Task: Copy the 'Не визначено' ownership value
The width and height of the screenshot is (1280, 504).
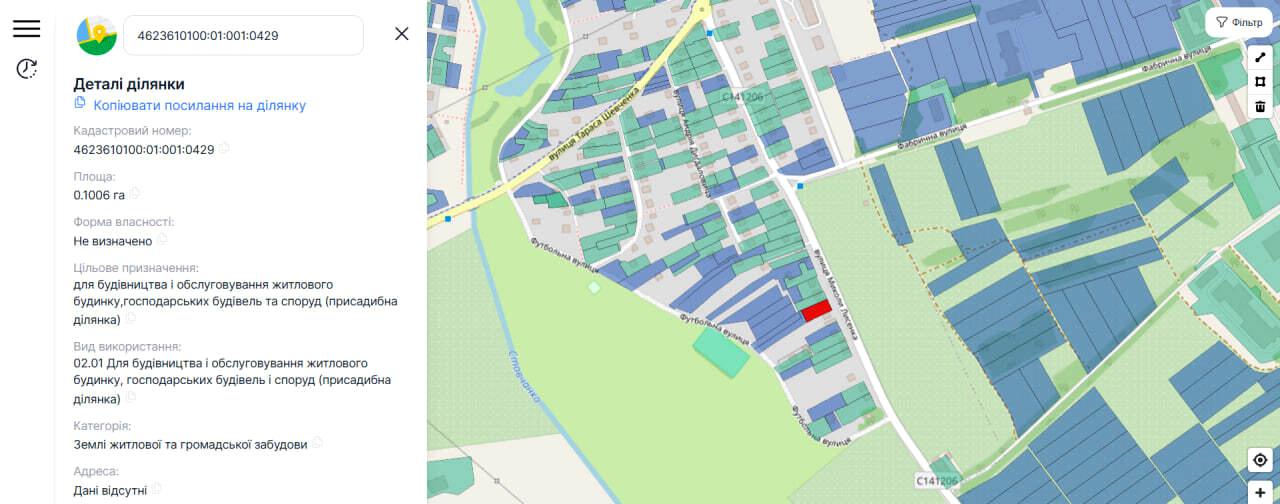Action: [162, 240]
